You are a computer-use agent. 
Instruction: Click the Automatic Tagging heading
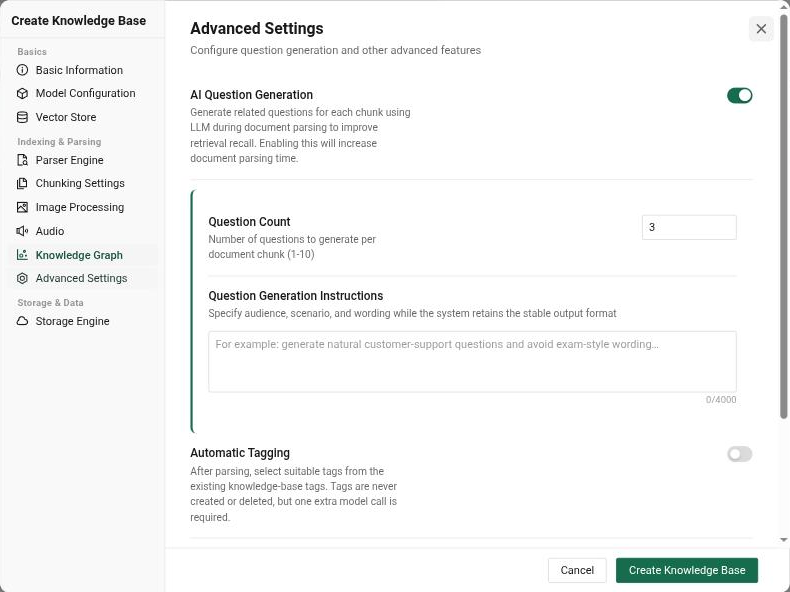coord(240,453)
